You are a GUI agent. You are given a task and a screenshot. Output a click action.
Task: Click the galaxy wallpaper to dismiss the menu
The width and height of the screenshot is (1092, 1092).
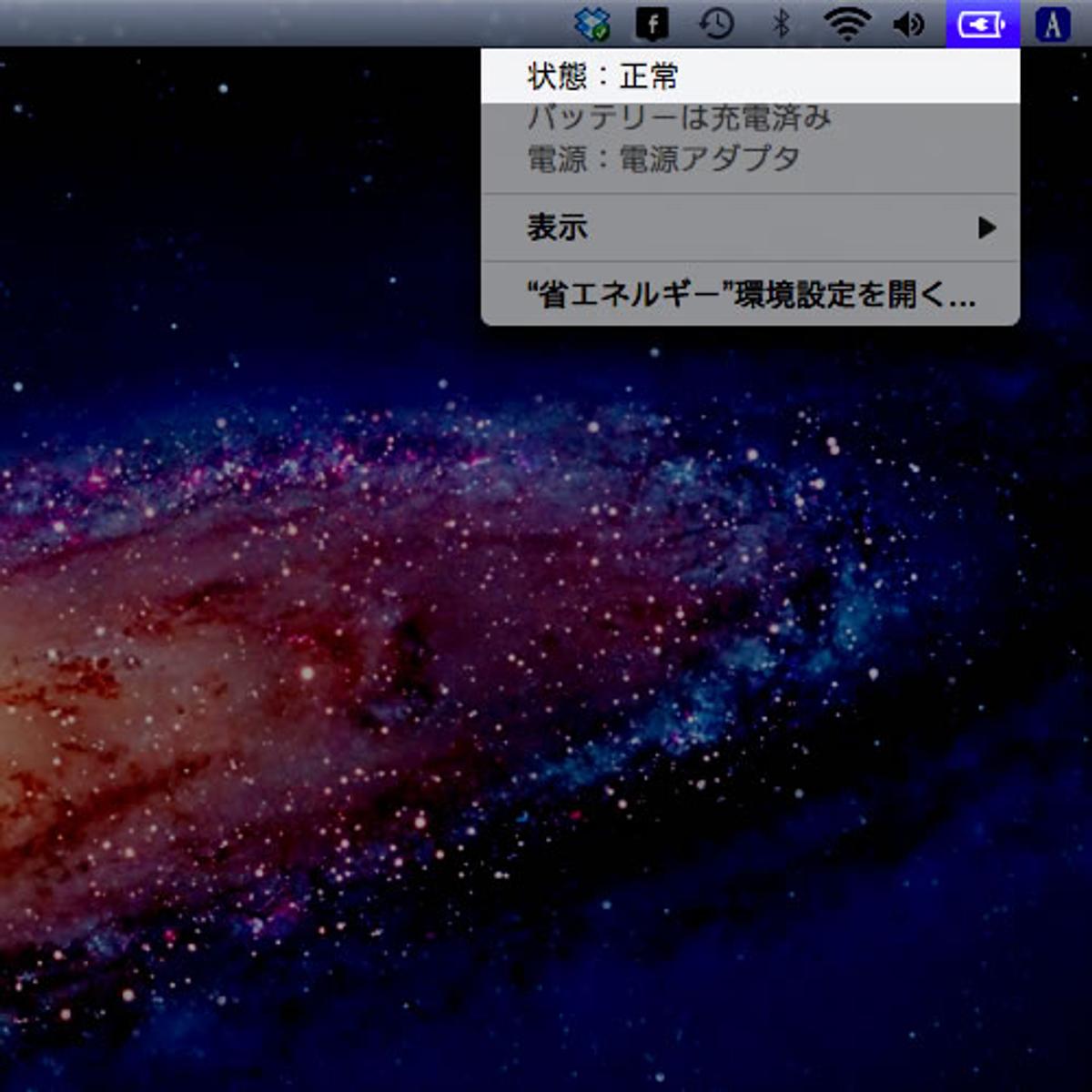(364, 637)
